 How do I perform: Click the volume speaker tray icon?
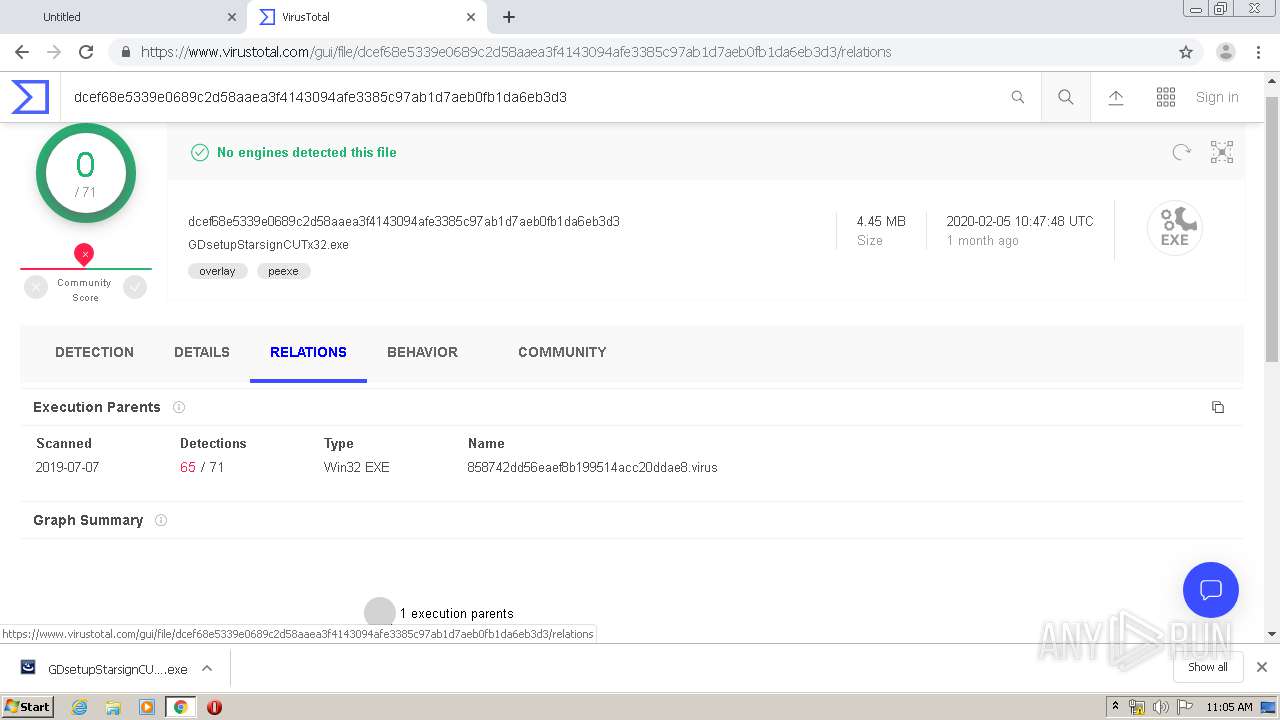click(1160, 707)
